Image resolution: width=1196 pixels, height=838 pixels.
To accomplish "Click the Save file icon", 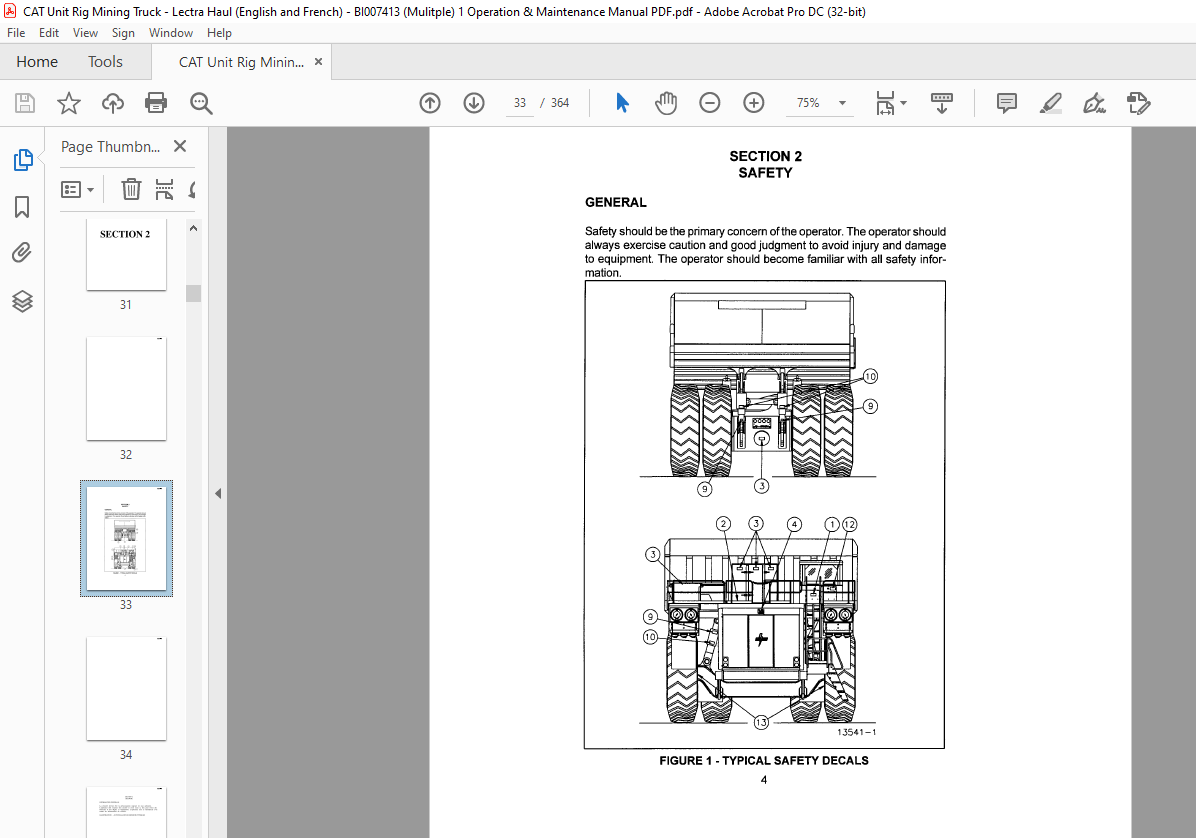I will (x=25, y=103).
